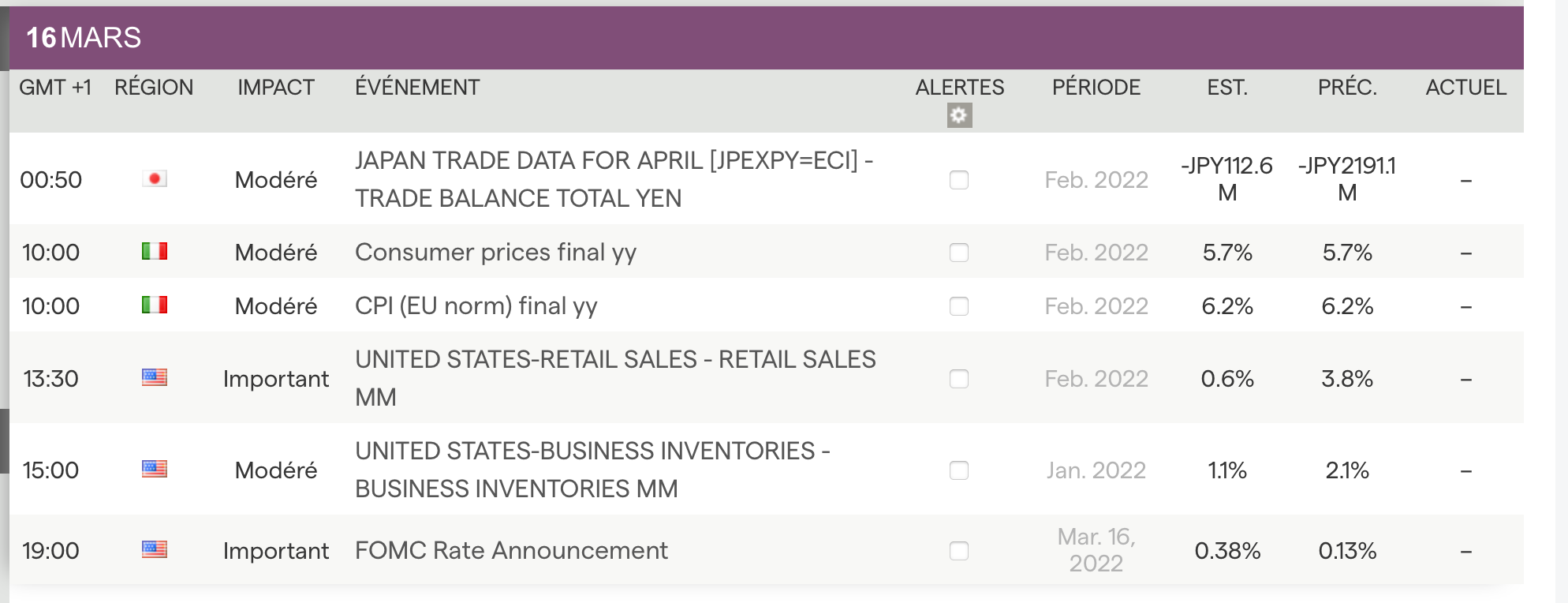Tick alert checkbox for CPI (EU norm) final

pyautogui.click(x=959, y=306)
